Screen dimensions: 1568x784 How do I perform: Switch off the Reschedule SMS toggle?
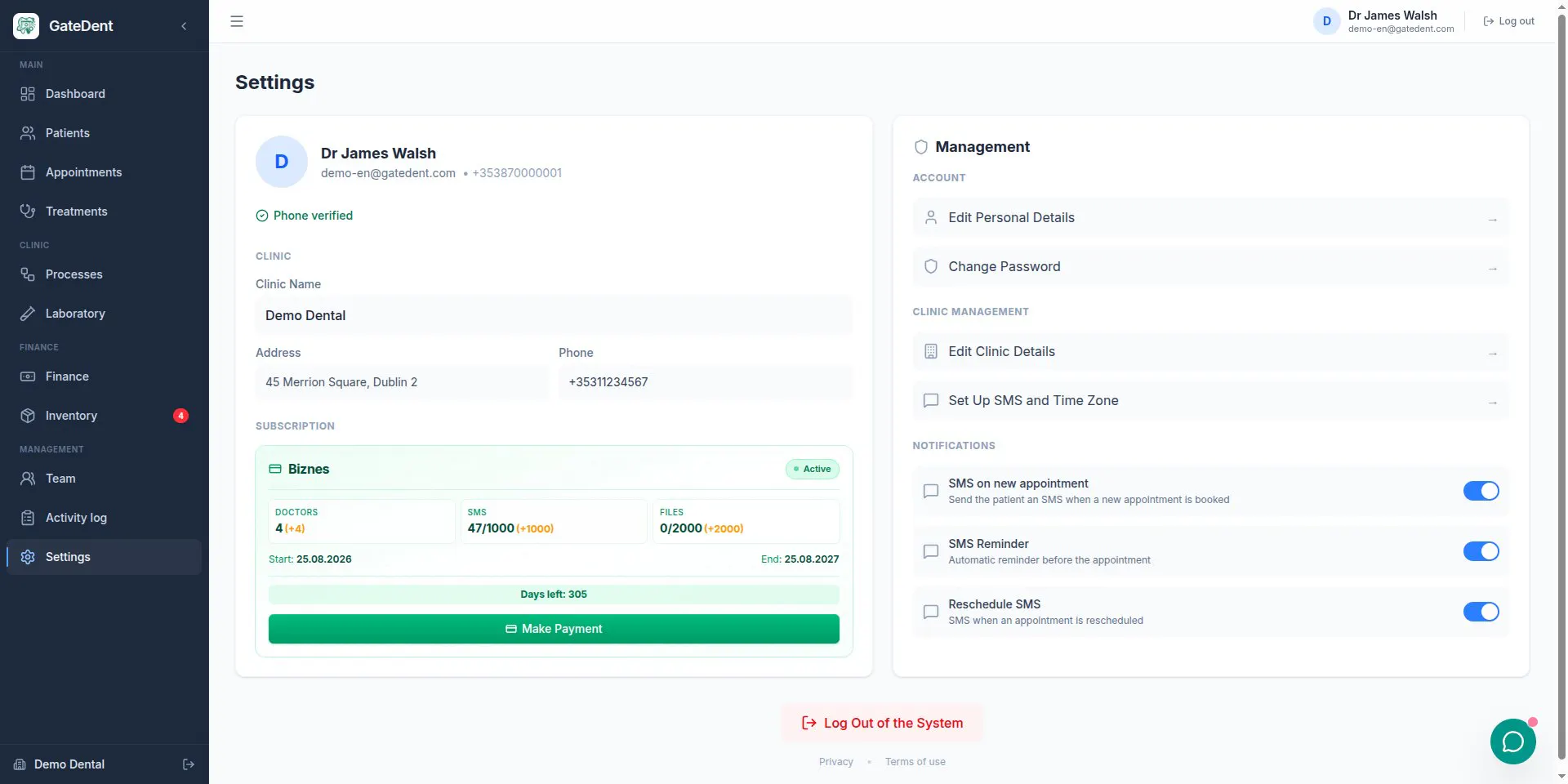(1481, 612)
